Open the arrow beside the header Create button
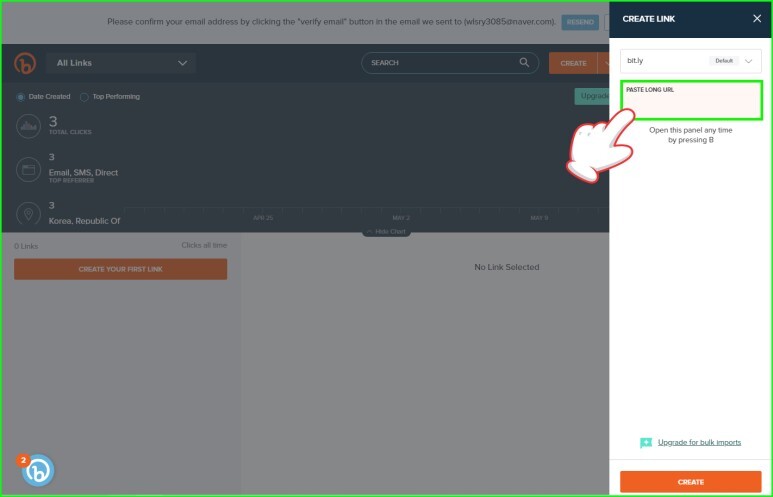773x497 pixels. (603, 63)
